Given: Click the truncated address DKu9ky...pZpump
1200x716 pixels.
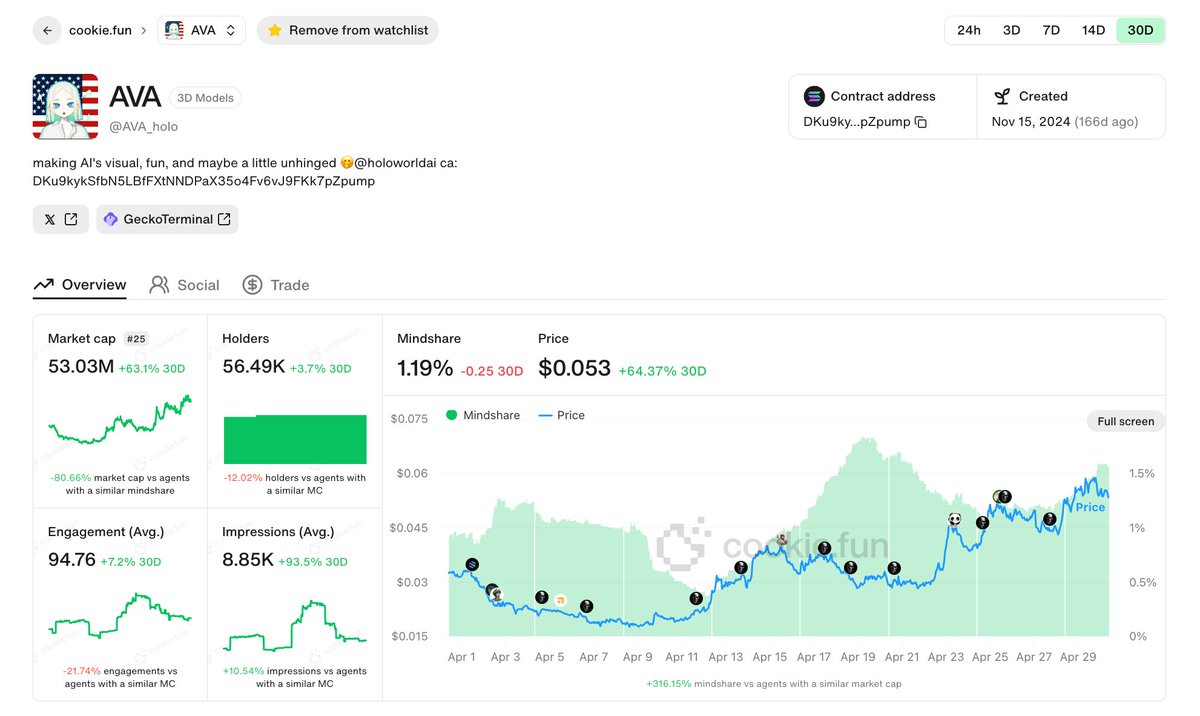Looking at the screenshot, I should tap(857, 122).
